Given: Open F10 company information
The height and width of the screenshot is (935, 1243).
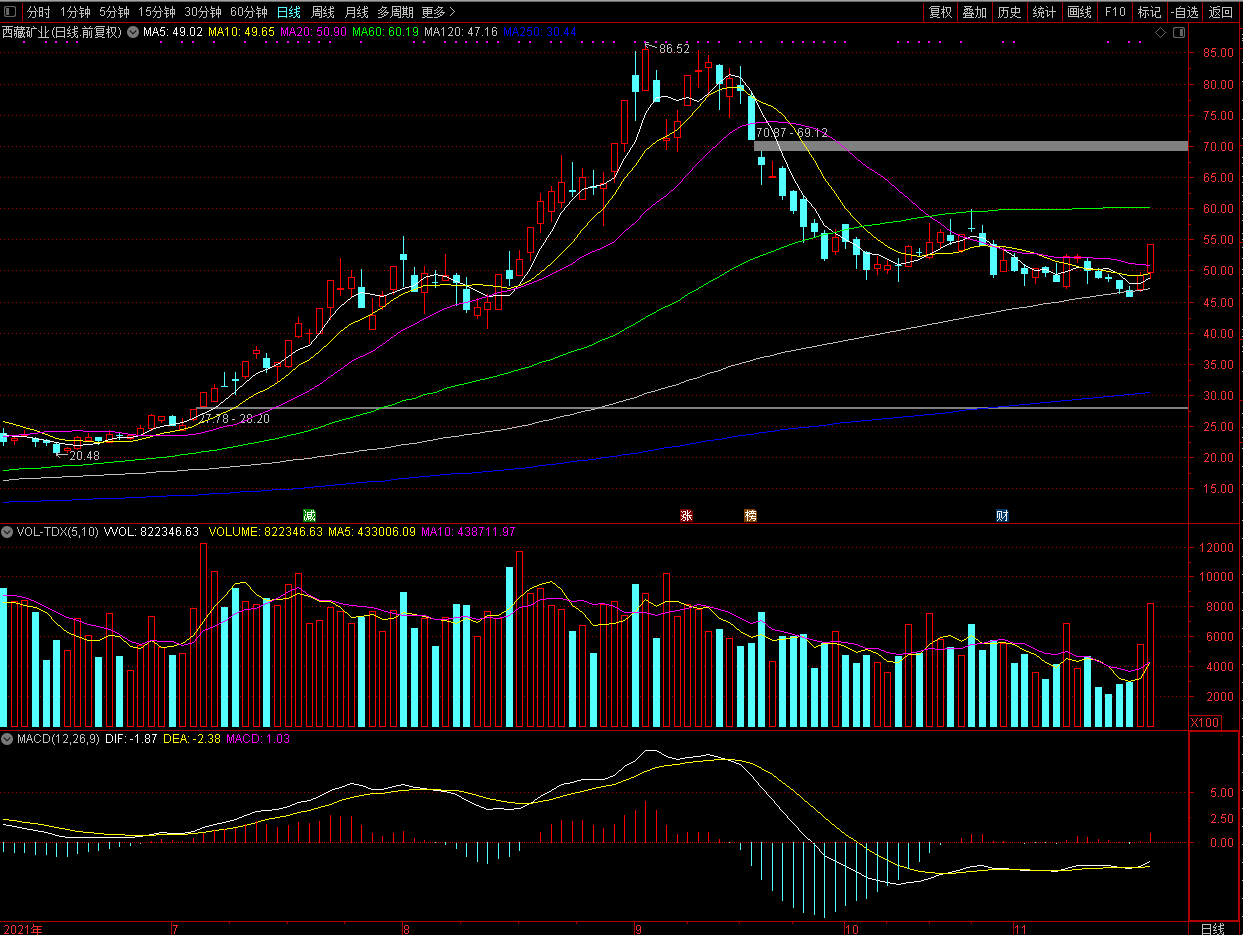Looking at the screenshot, I should [x=1115, y=12].
